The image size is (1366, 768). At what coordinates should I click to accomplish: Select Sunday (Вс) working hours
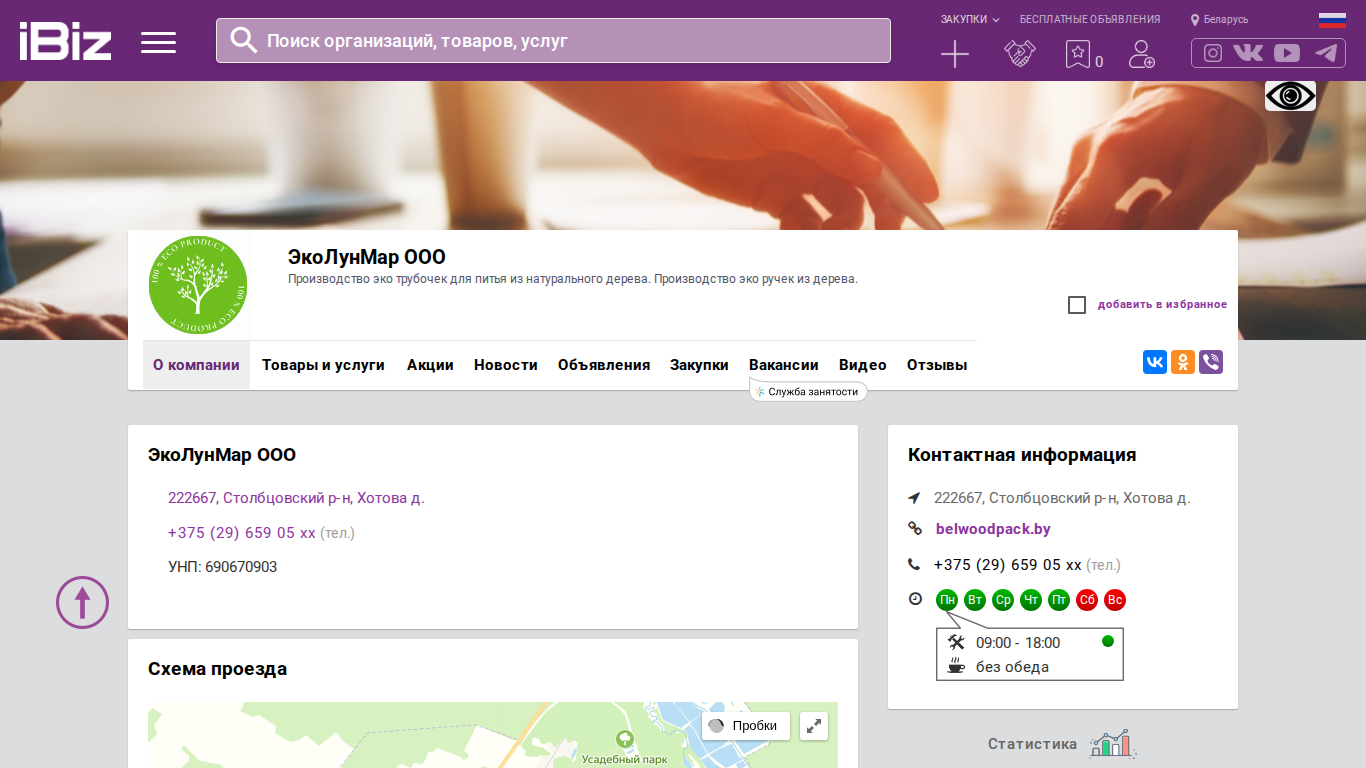[x=1115, y=600]
